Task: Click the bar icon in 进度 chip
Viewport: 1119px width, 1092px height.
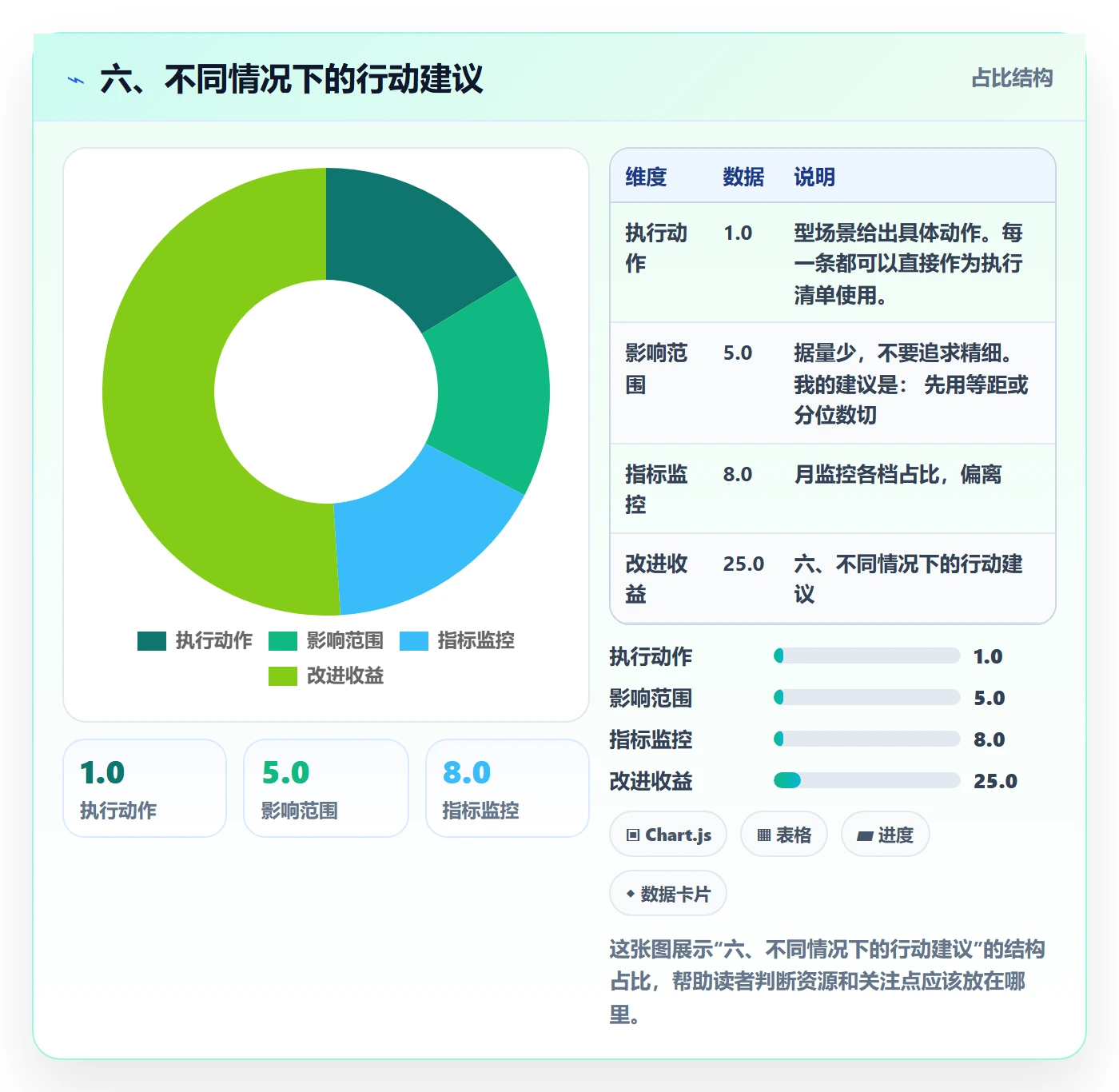Action: tap(865, 836)
